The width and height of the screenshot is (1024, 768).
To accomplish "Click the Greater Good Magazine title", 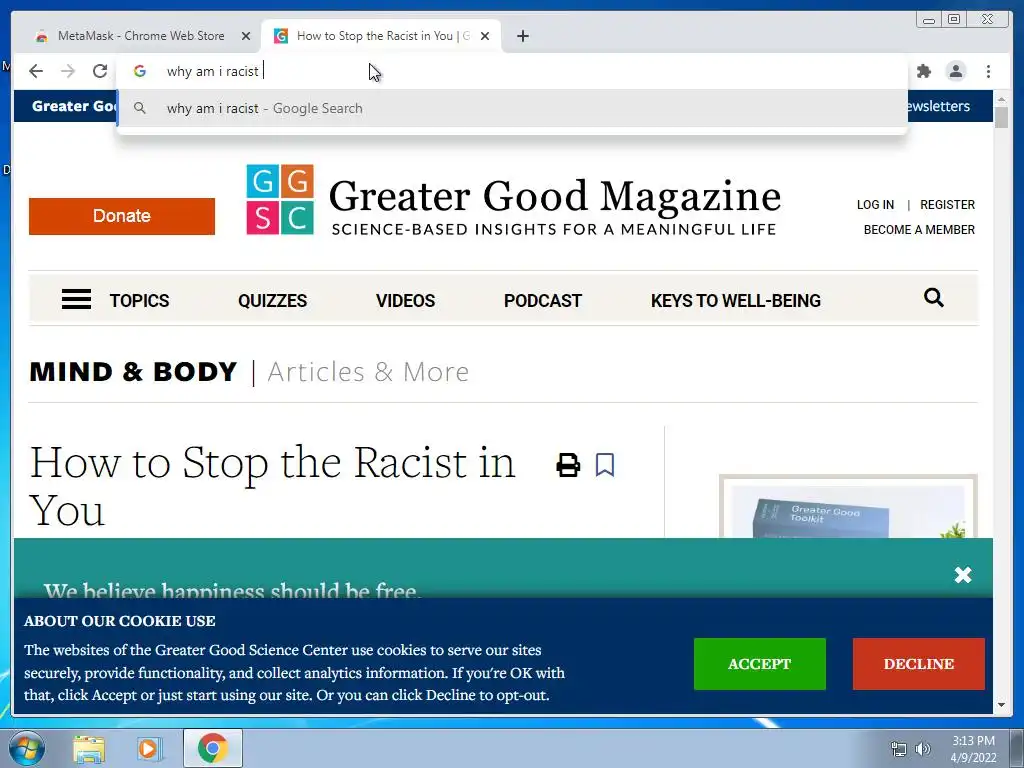I will coord(554,196).
